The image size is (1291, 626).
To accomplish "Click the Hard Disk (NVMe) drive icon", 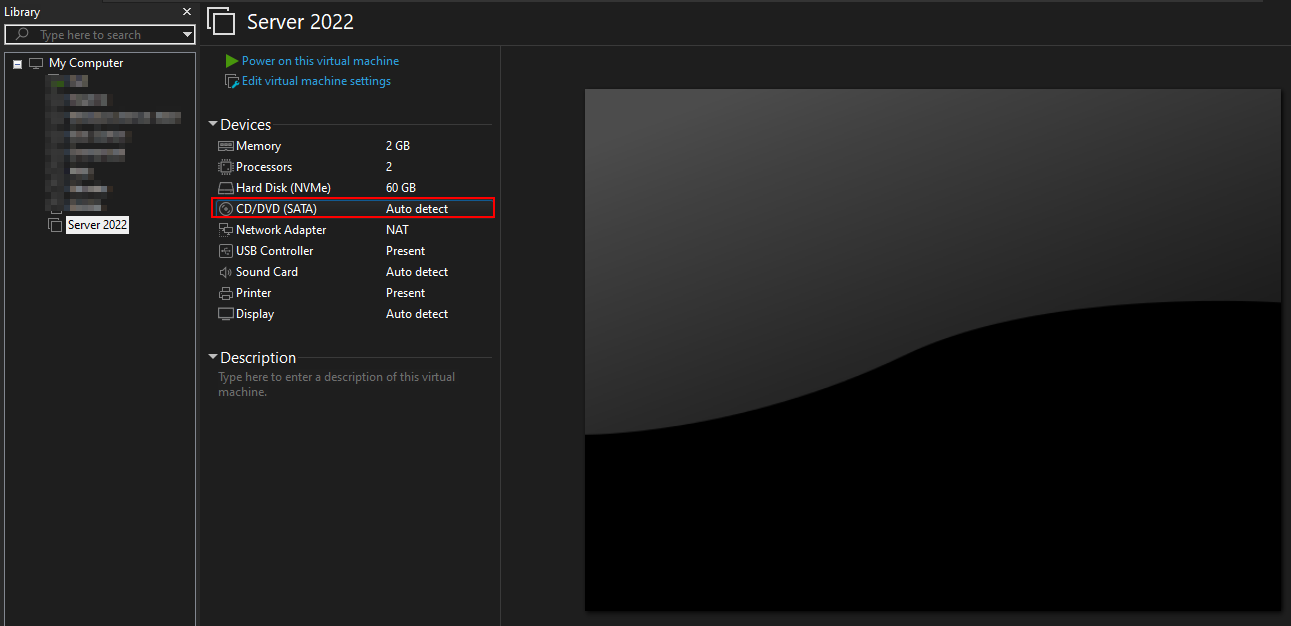I will (x=226, y=188).
